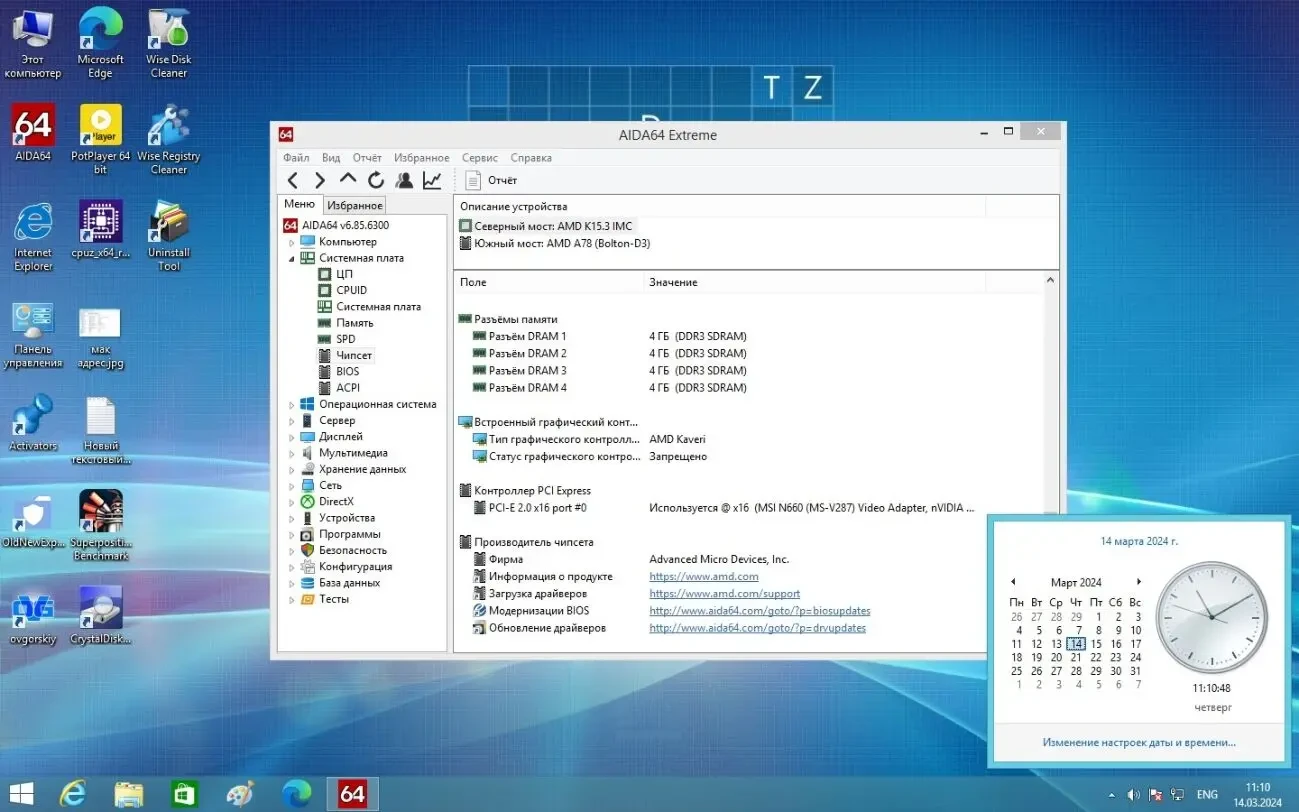This screenshot has height=812, width=1299.
Task: Click the refresh toolbar icon
Action: coord(376,180)
